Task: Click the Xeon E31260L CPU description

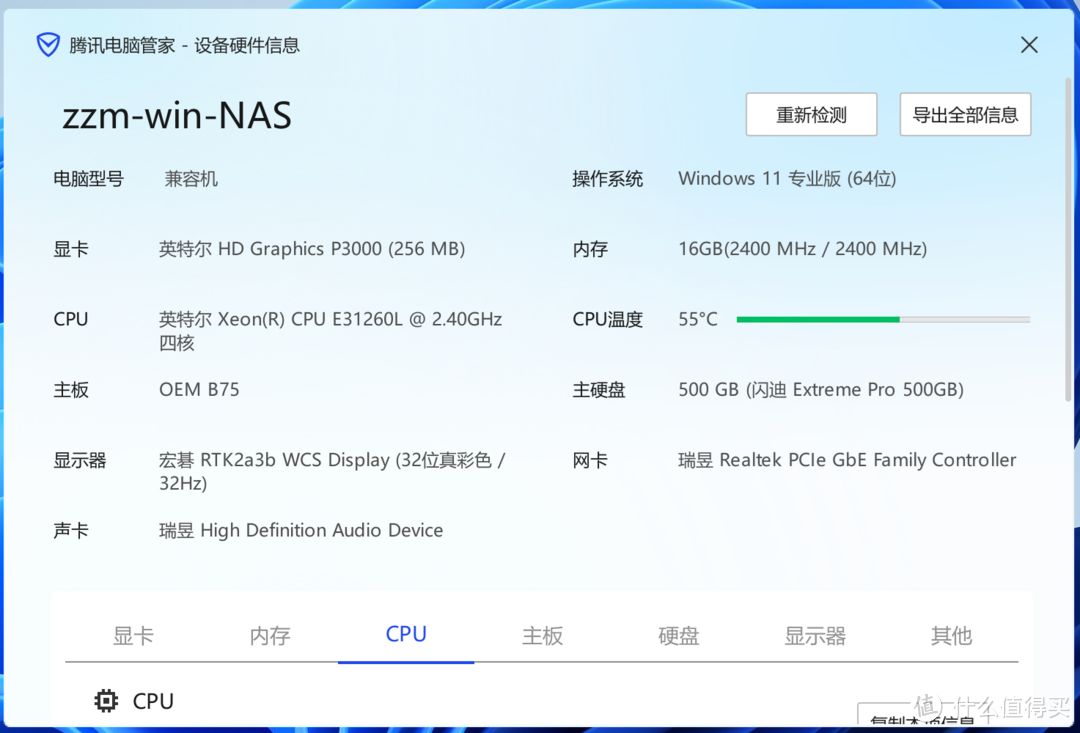Action: point(330,318)
